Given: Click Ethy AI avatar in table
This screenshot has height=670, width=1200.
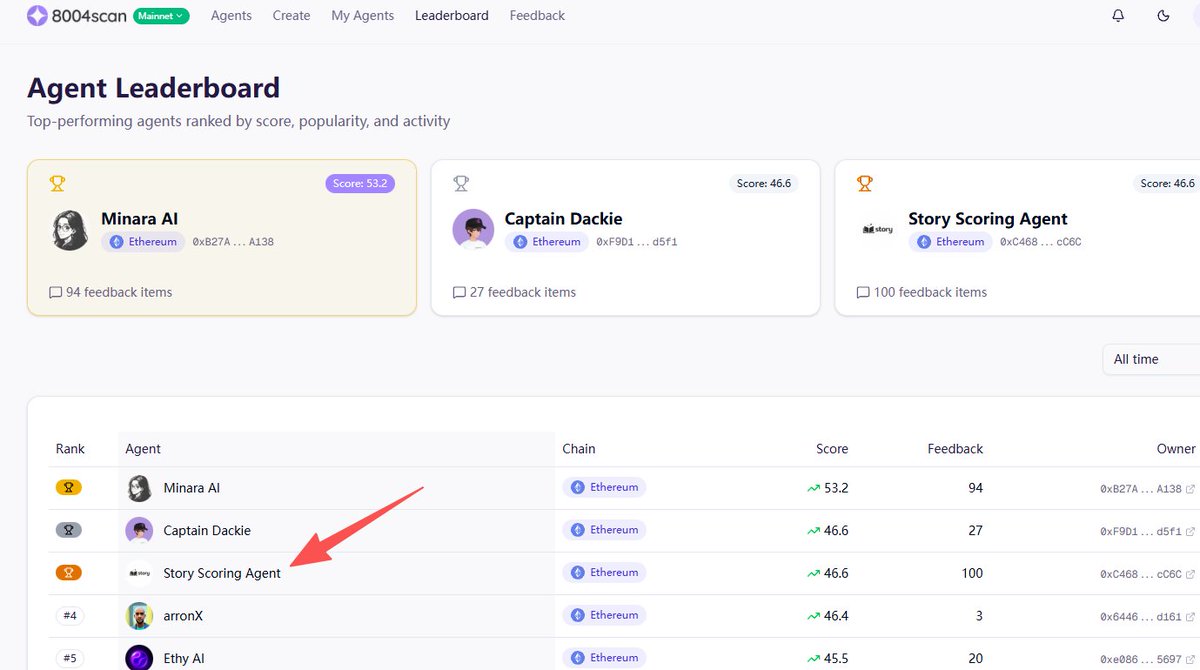Looking at the screenshot, I should 139,658.
